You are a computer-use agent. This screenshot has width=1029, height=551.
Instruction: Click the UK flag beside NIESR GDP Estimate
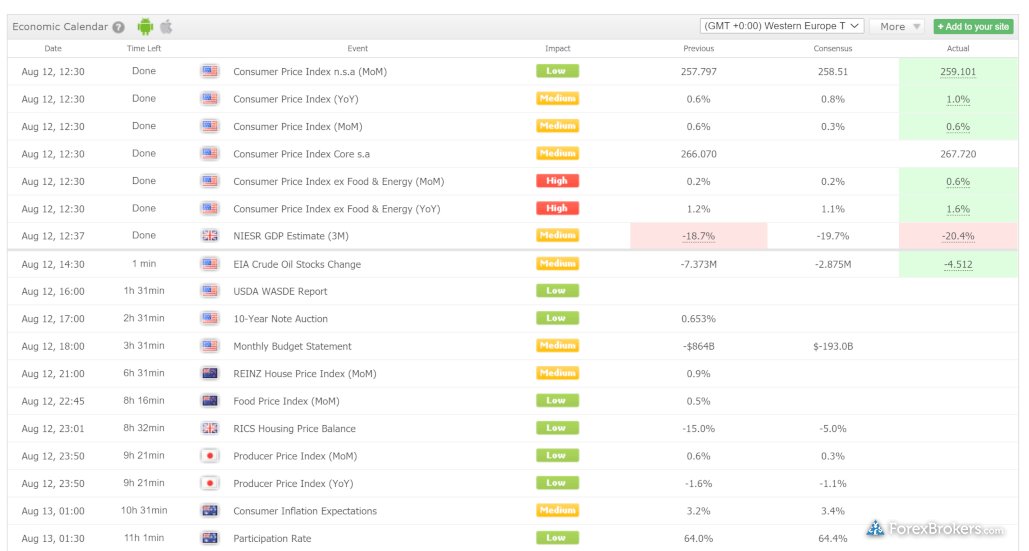pos(210,236)
